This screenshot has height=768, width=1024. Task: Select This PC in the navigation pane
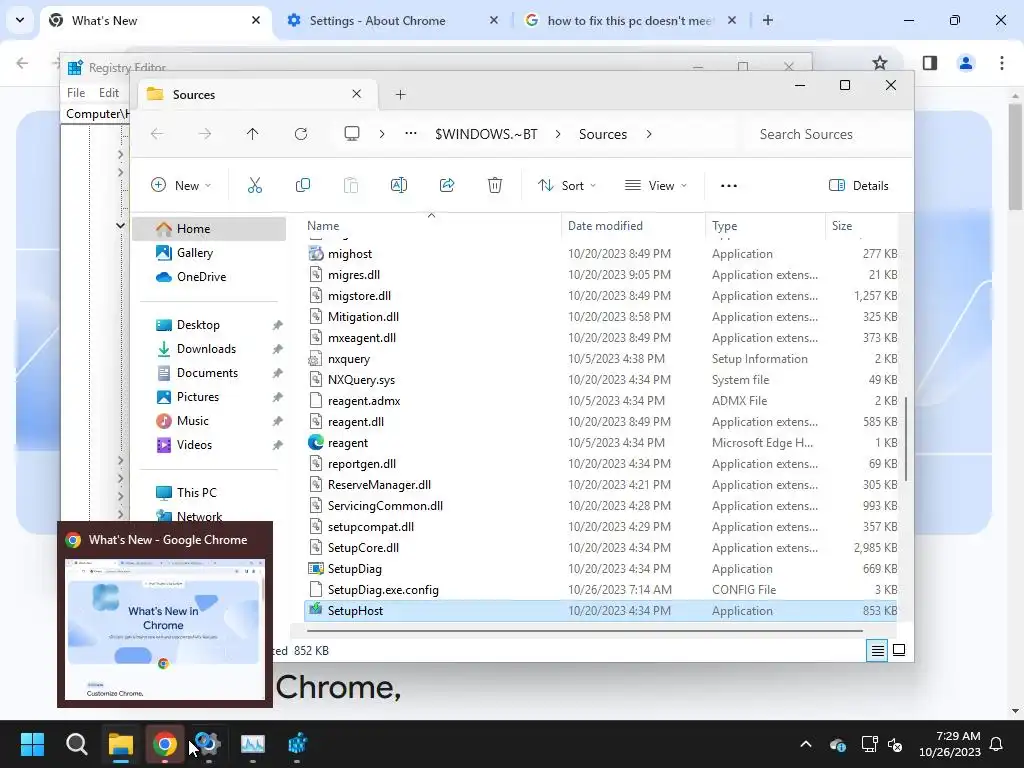tap(209, 492)
